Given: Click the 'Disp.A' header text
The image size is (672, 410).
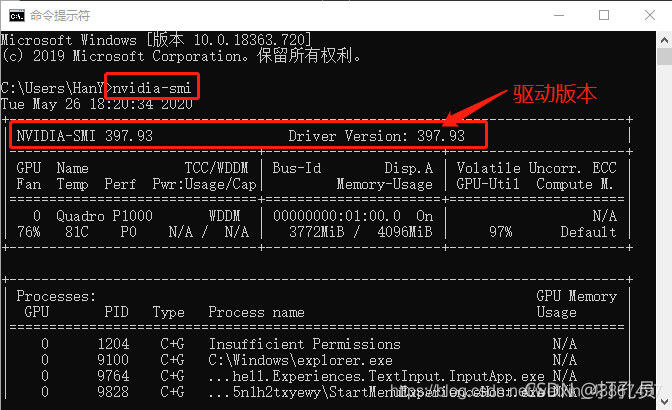Looking at the screenshot, I should point(409,168).
